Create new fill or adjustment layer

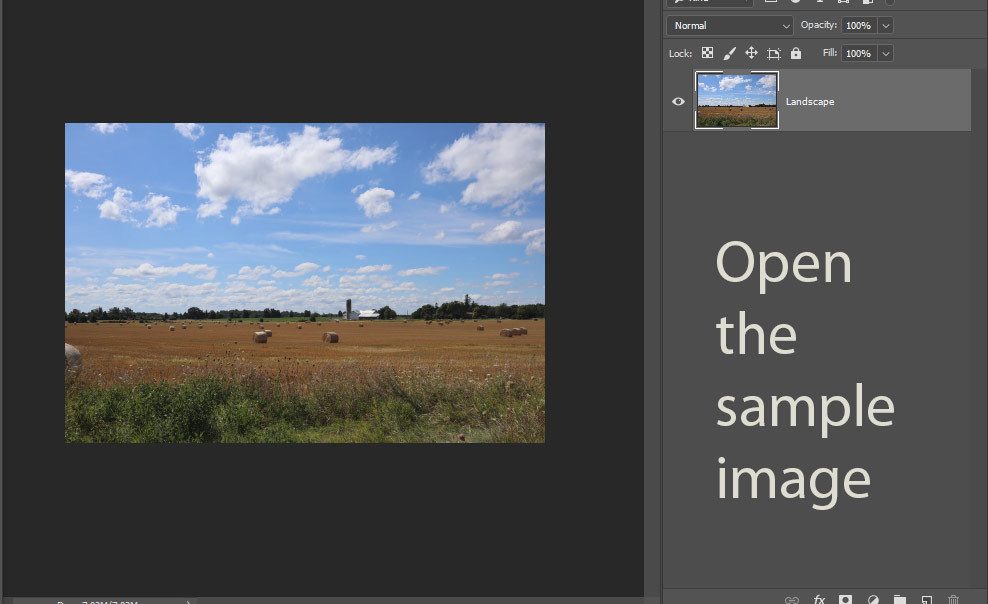pyautogui.click(x=873, y=599)
